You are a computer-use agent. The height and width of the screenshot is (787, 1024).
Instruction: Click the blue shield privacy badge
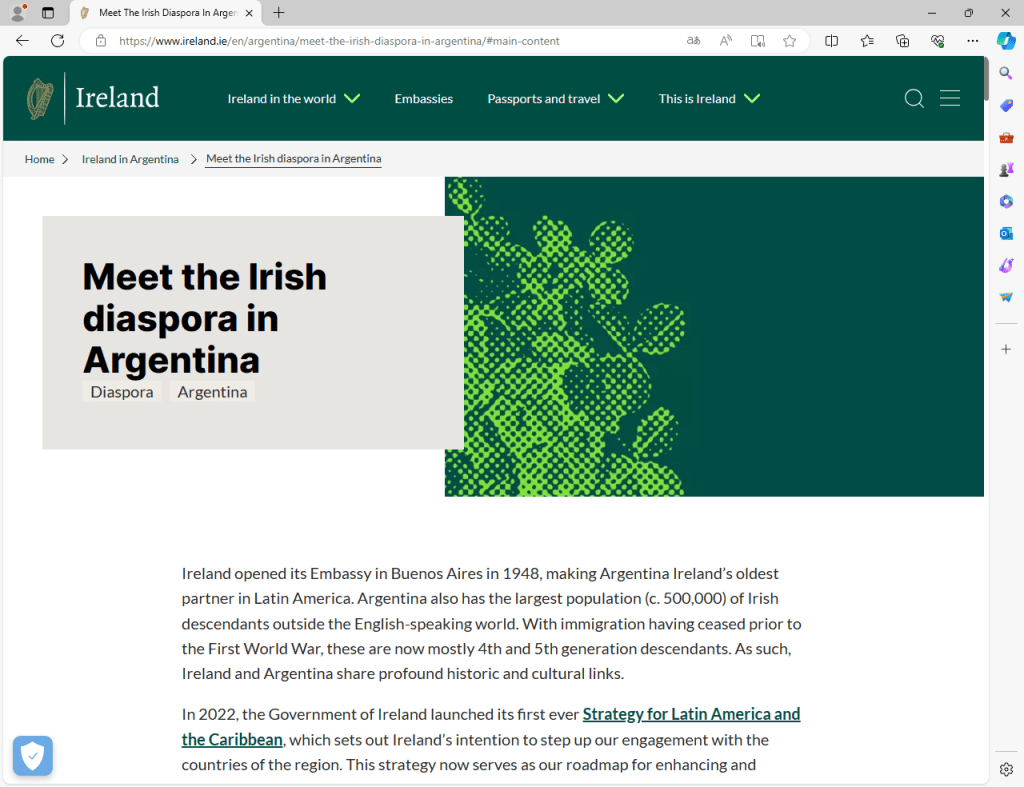pos(33,756)
